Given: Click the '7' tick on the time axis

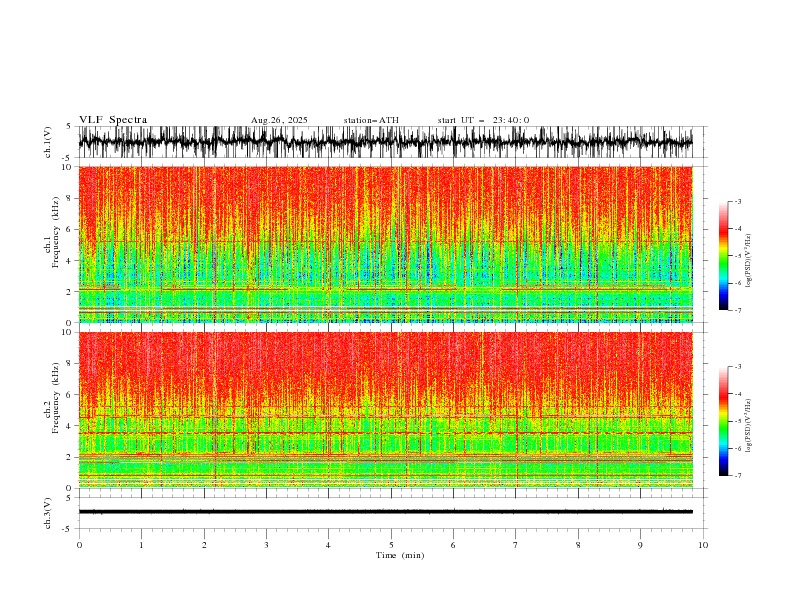Looking at the screenshot, I should pyautogui.click(x=516, y=545).
